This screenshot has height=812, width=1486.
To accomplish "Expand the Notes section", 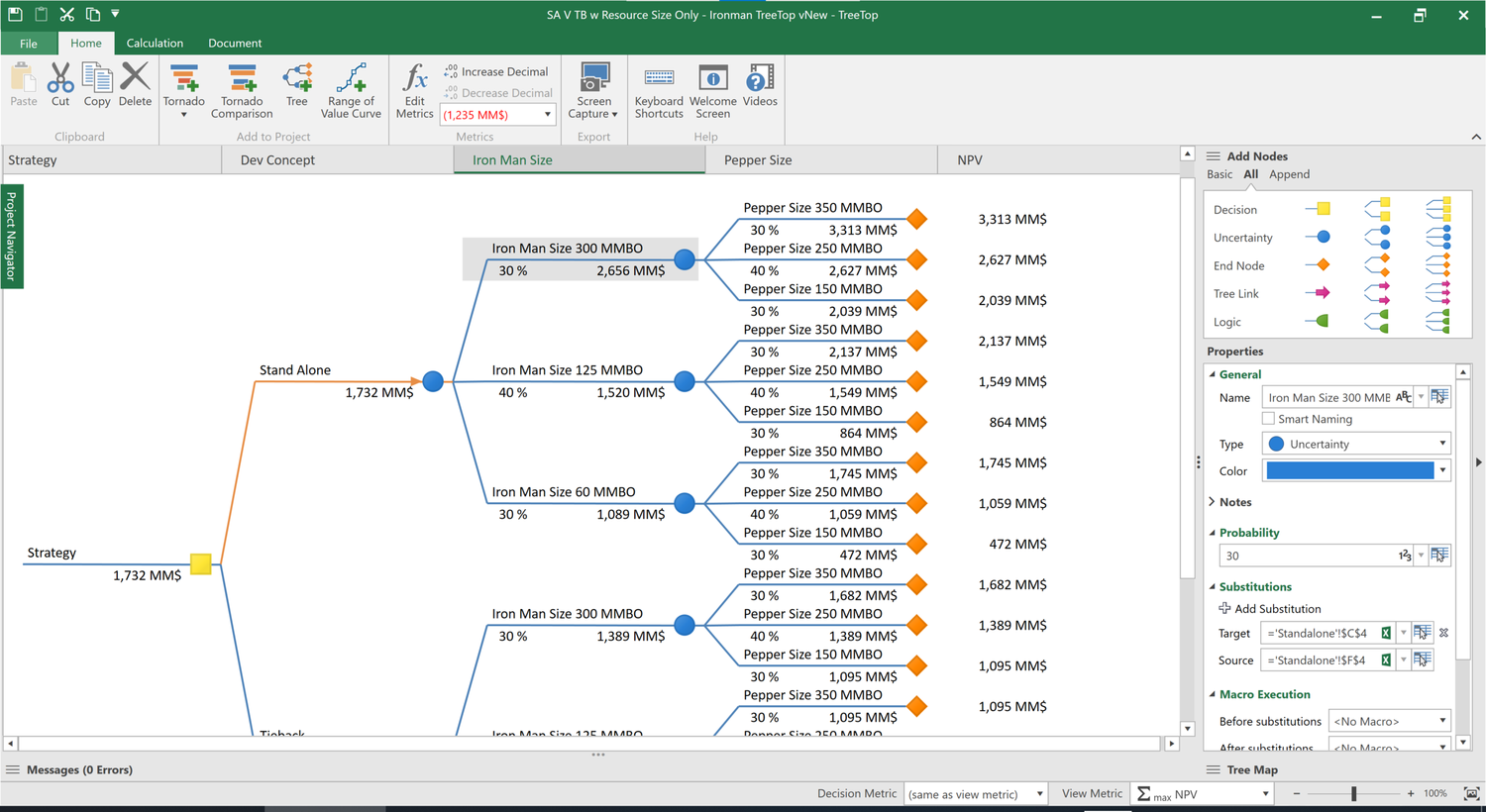I will (x=1212, y=502).
